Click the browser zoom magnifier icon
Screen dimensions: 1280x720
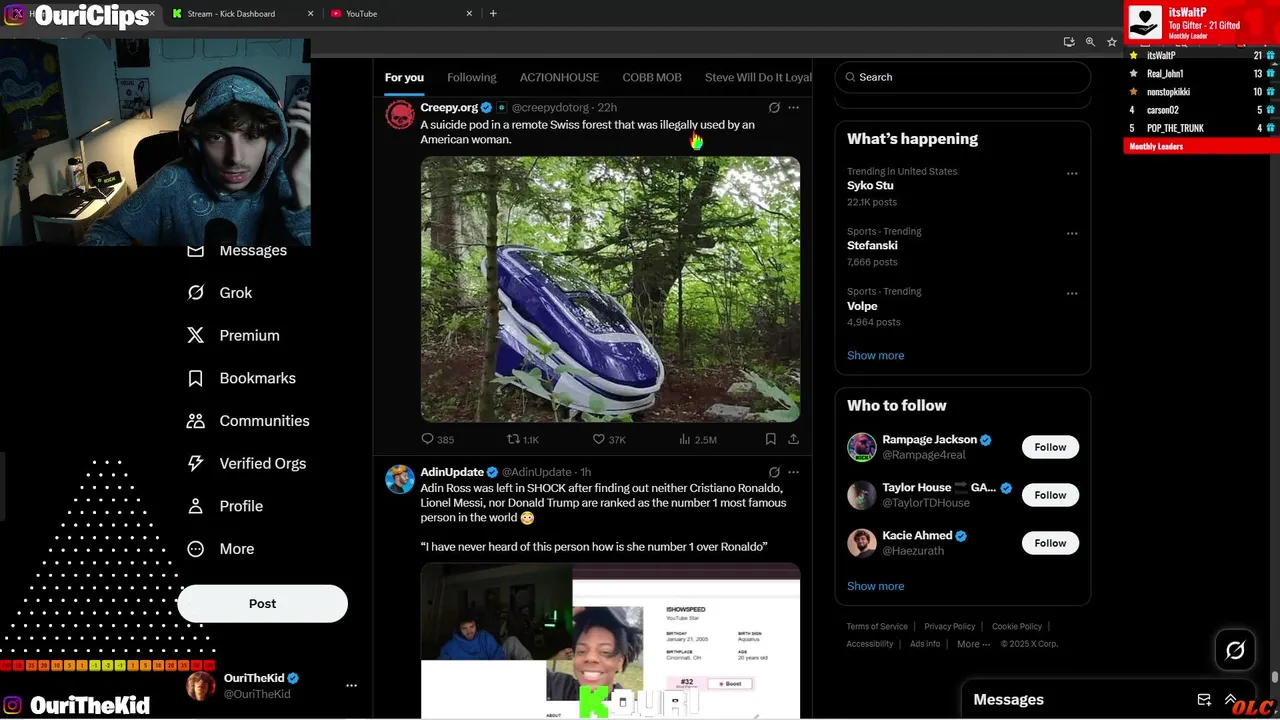click(1090, 42)
